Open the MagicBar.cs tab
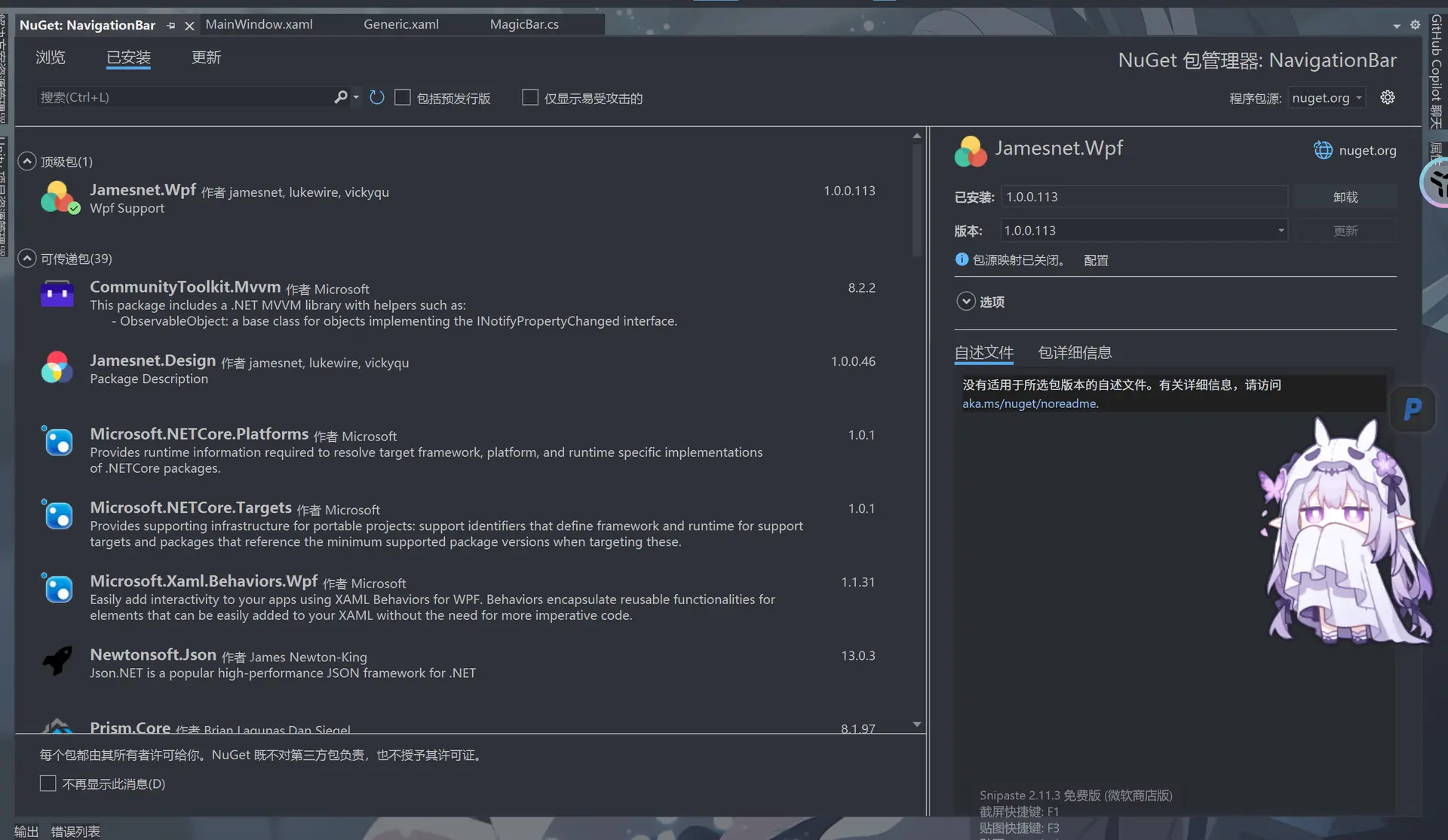 pyautogui.click(x=524, y=24)
